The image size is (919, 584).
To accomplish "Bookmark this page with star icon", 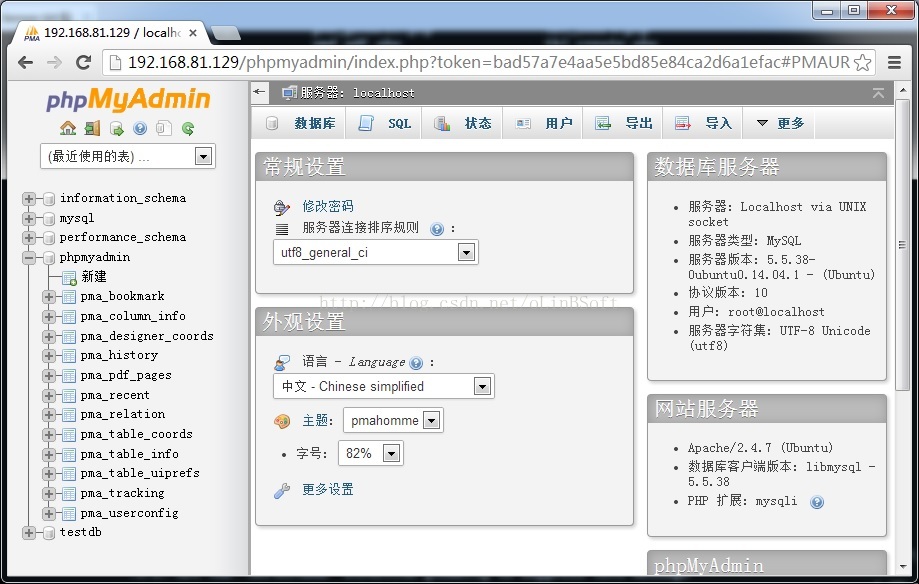I will (862, 62).
